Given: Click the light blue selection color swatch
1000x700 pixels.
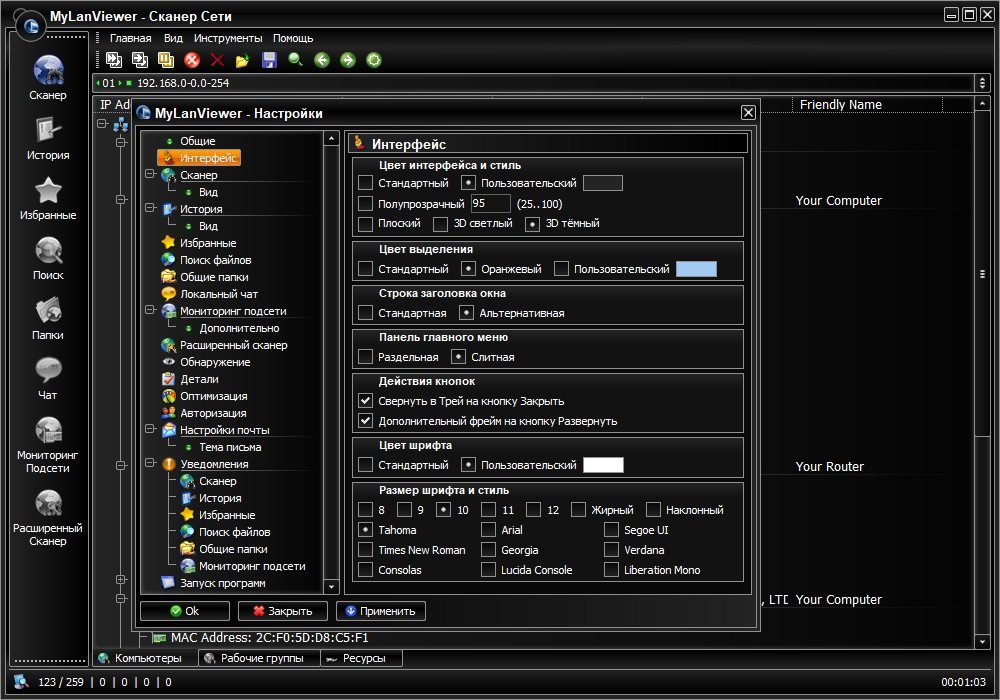Looking at the screenshot, I should (696, 269).
